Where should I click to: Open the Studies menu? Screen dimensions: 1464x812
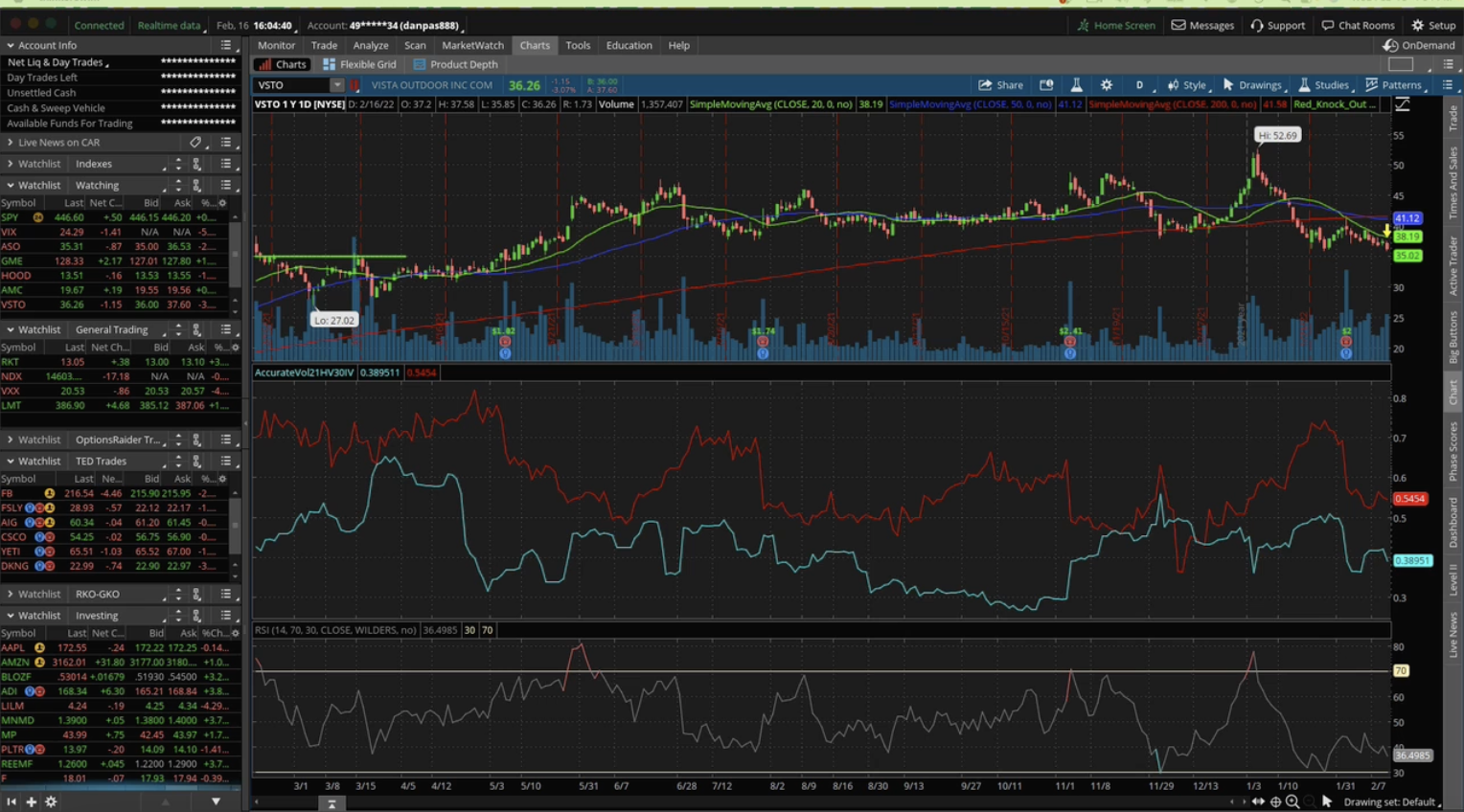click(x=1324, y=85)
